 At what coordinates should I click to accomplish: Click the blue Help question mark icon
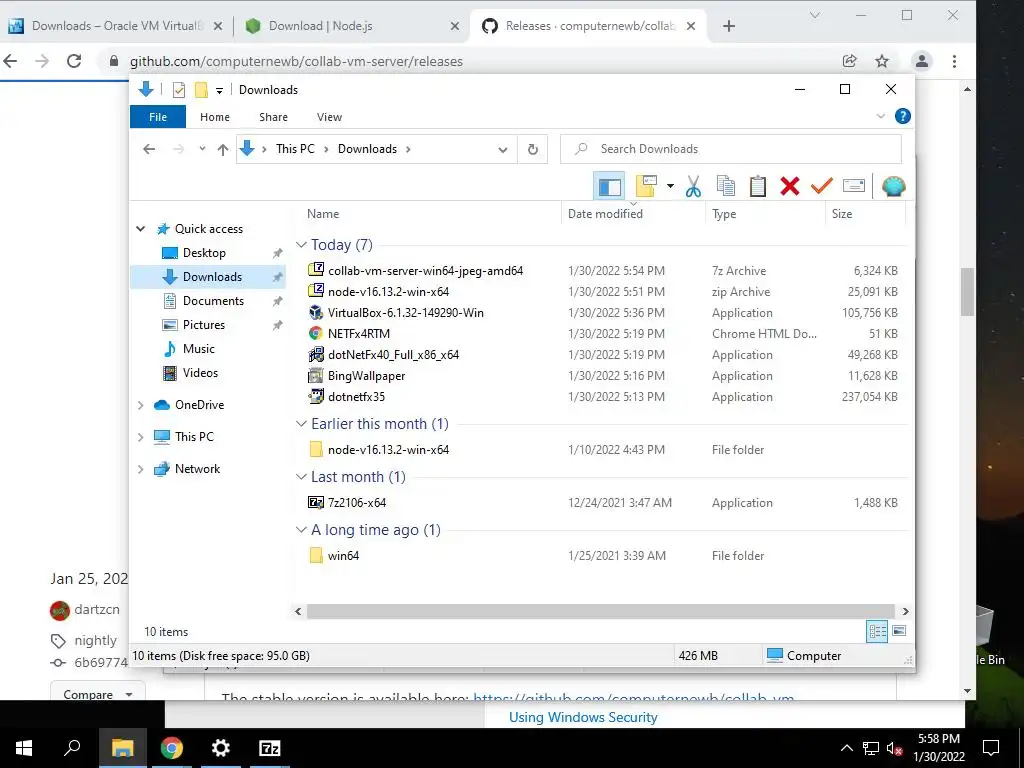tap(903, 116)
